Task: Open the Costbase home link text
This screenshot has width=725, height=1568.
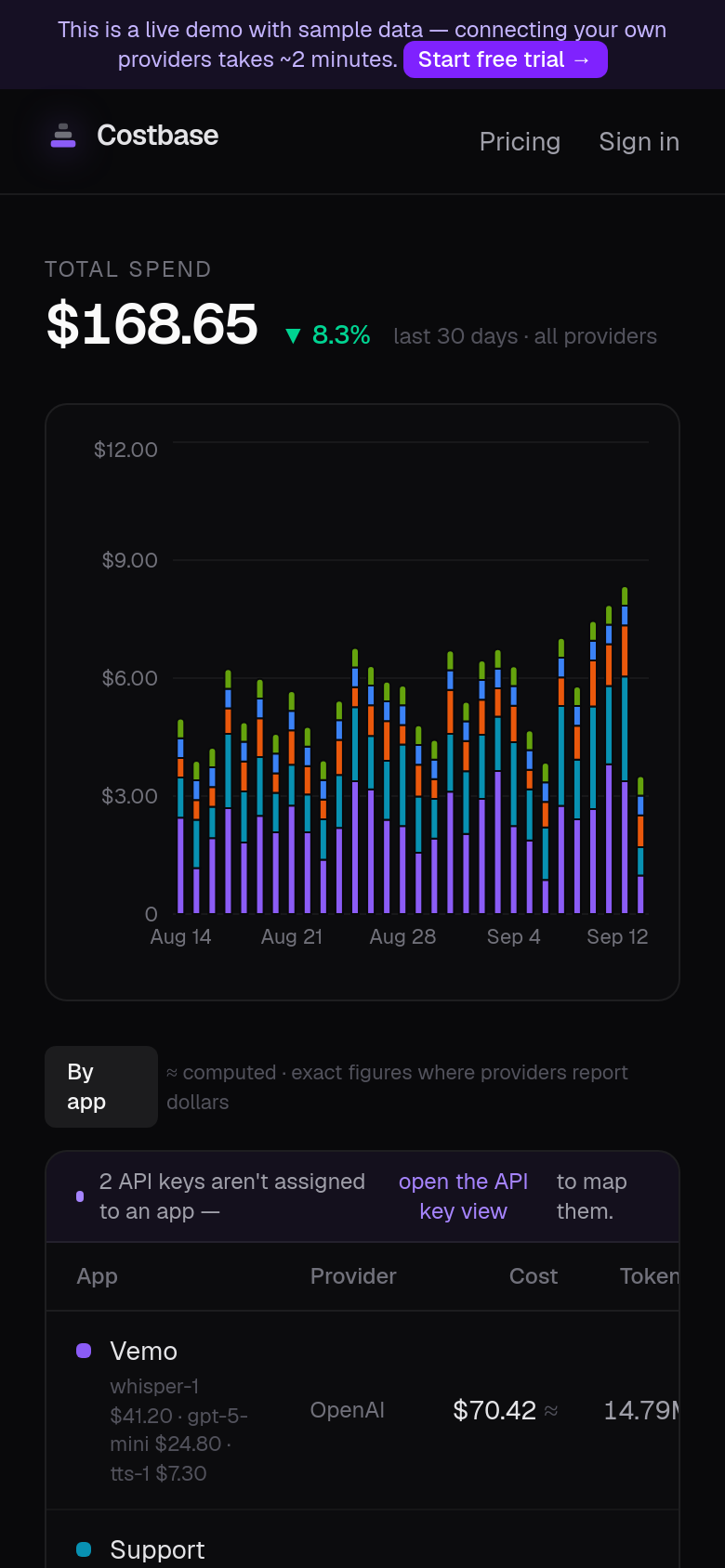Action: pyautogui.click(x=157, y=136)
